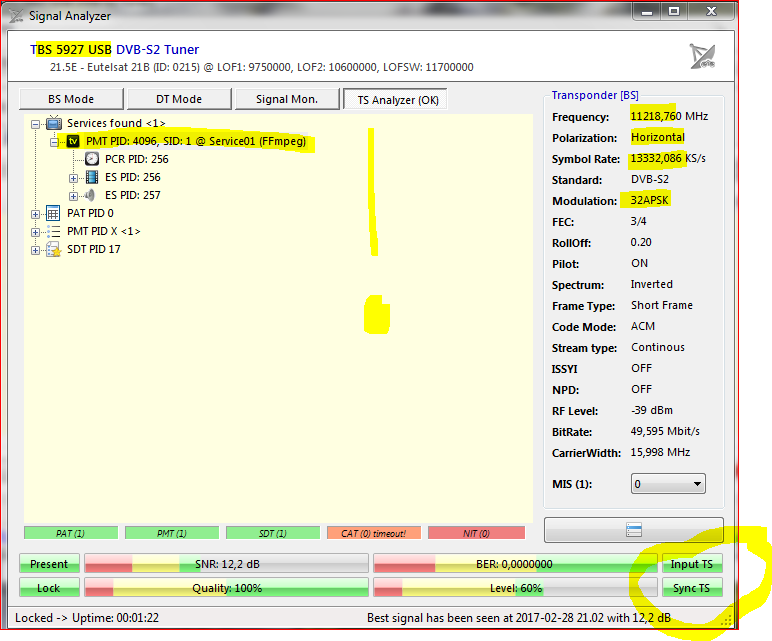Click the table icon for PAT PID 0

coord(54,213)
